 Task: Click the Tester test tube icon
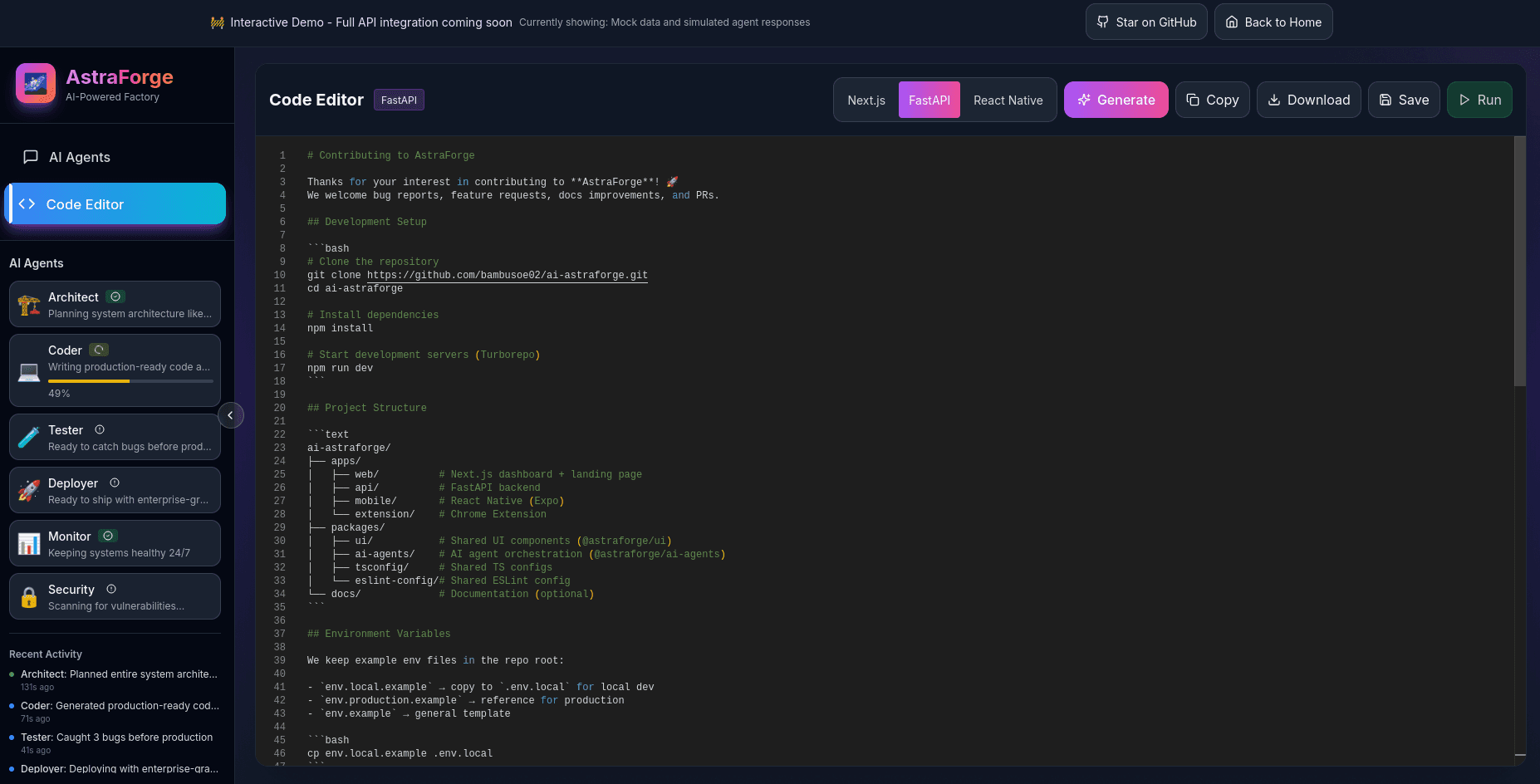coord(29,437)
